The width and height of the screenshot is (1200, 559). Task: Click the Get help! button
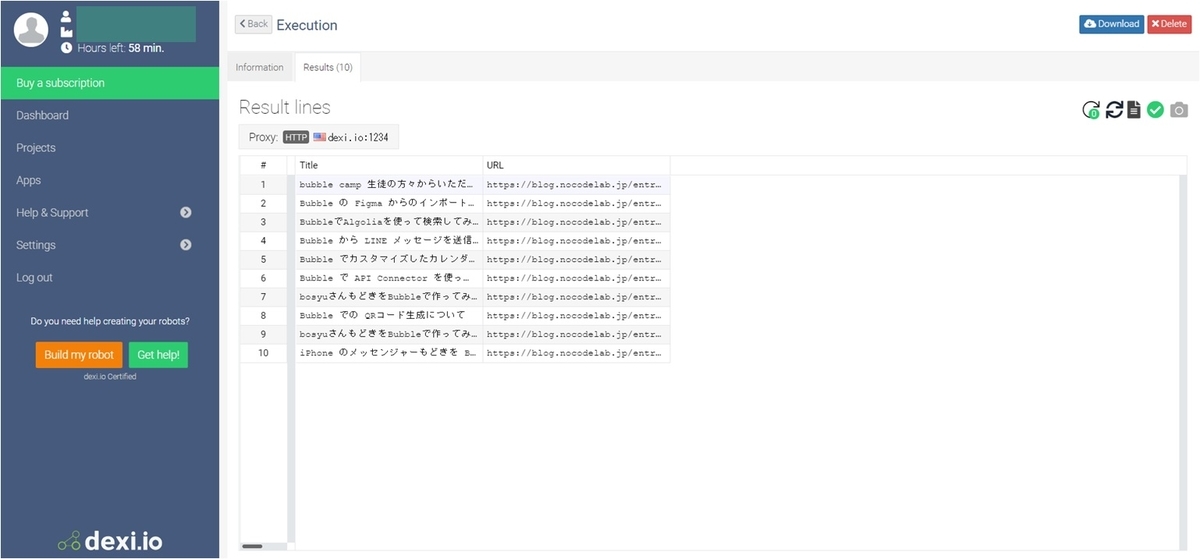click(158, 355)
